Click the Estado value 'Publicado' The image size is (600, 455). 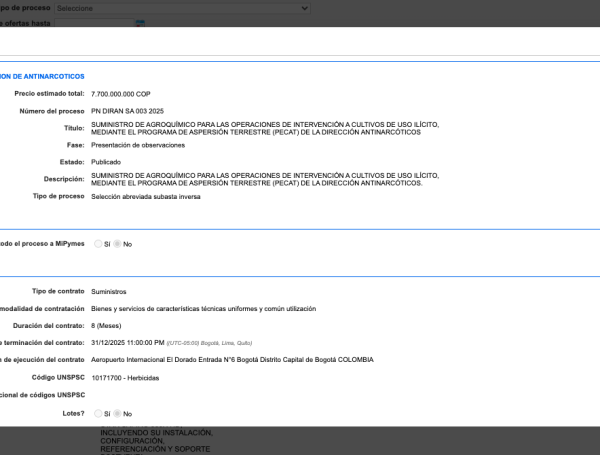click(x=105, y=161)
